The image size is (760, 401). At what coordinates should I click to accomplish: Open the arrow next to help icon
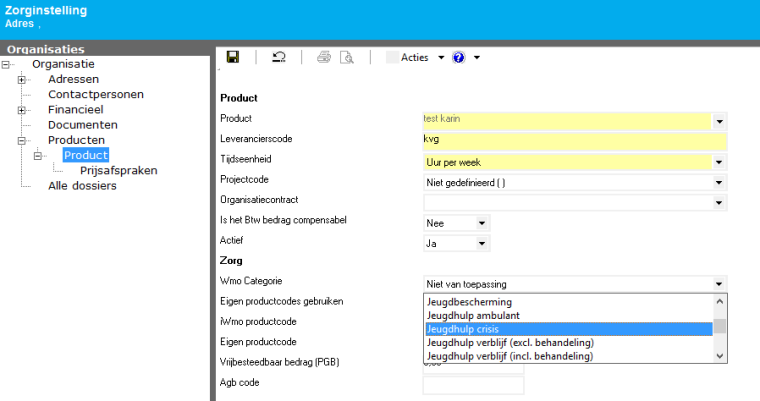477,57
